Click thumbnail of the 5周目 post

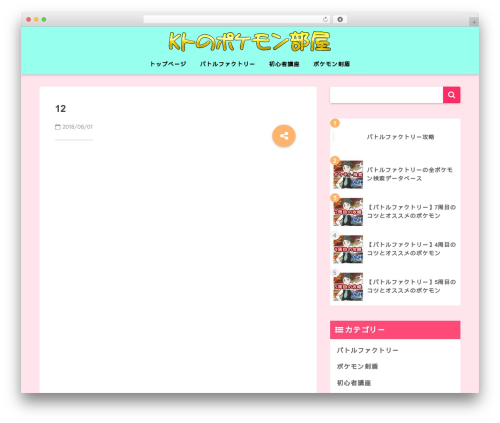click(348, 286)
